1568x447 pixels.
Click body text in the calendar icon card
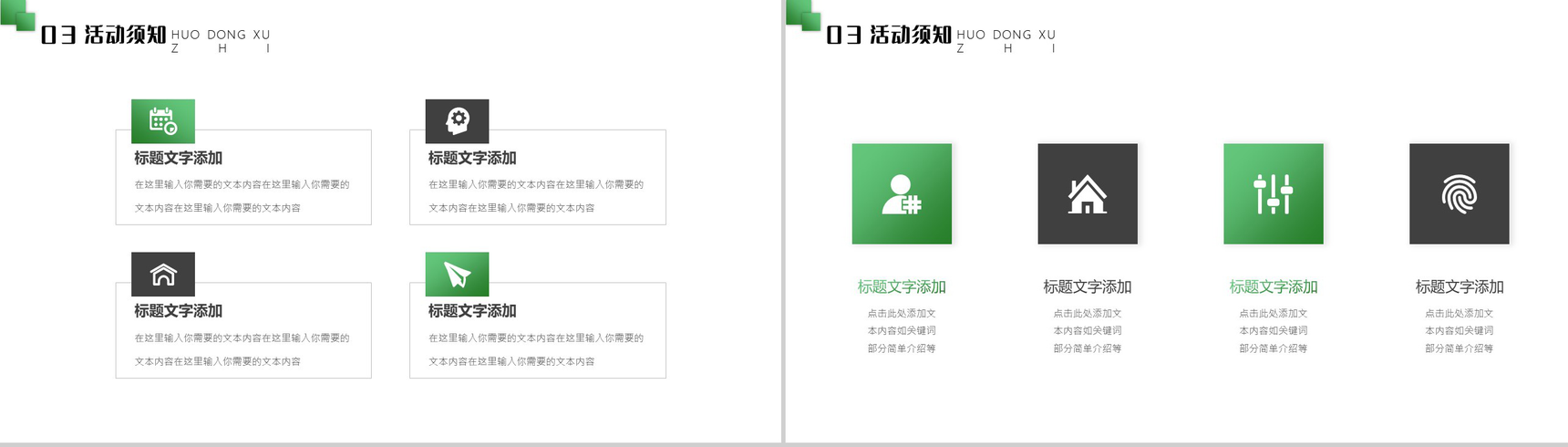(242, 196)
